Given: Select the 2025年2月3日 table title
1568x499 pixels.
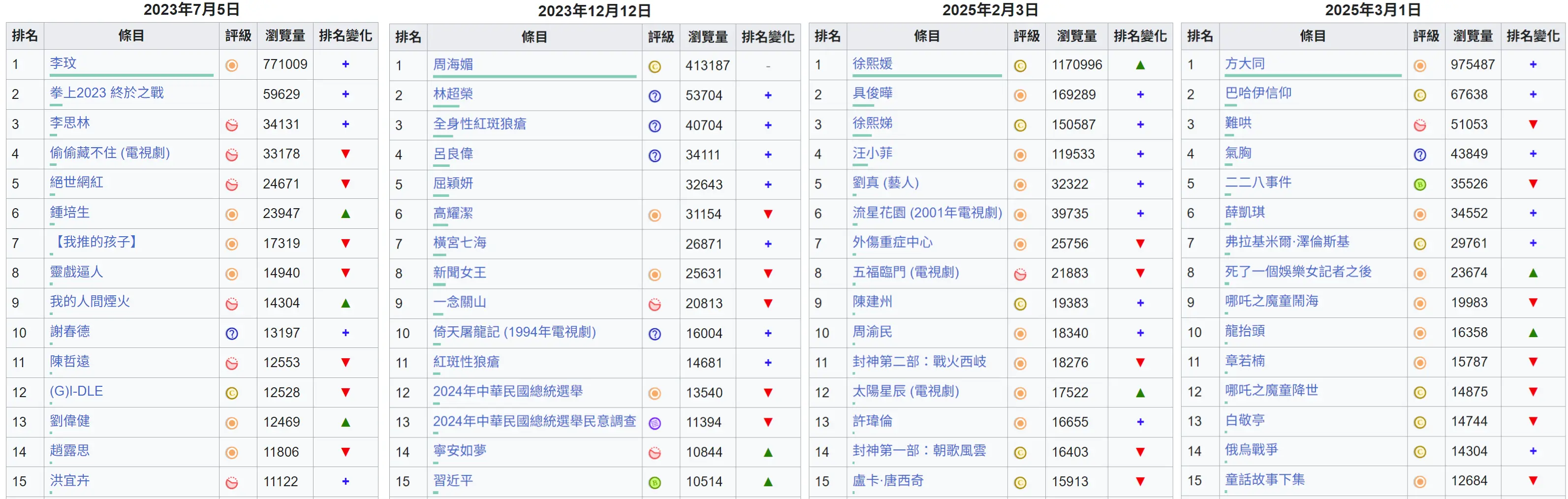Looking at the screenshot, I should click(990, 9).
